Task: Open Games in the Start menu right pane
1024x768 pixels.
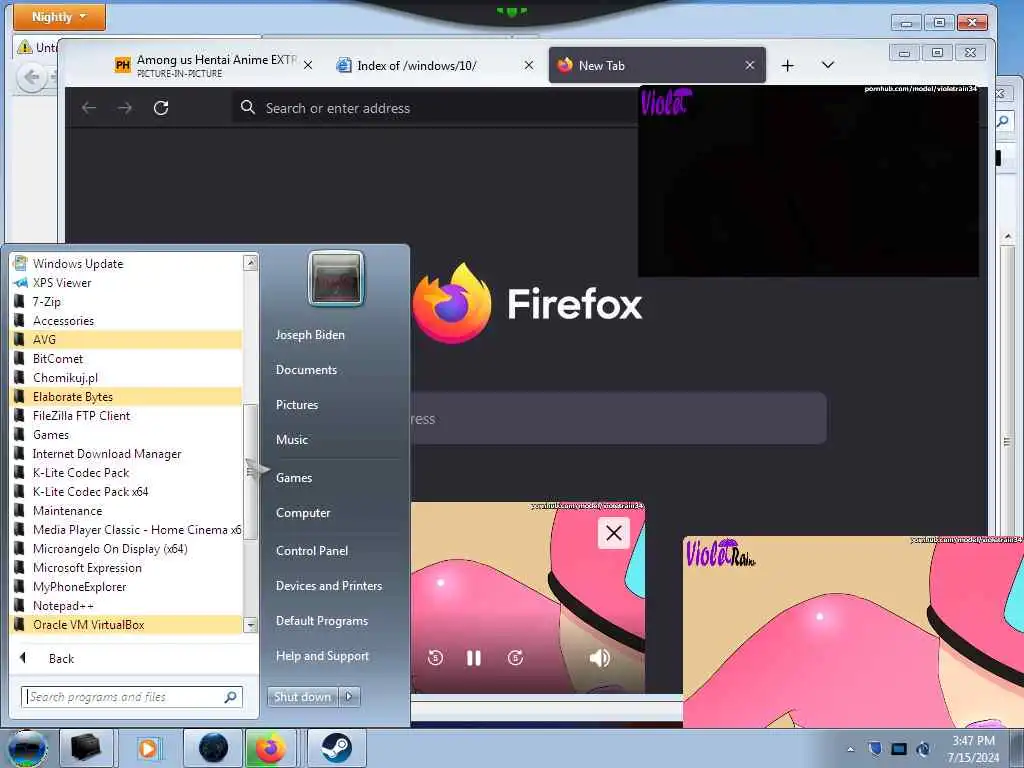Action: click(294, 477)
